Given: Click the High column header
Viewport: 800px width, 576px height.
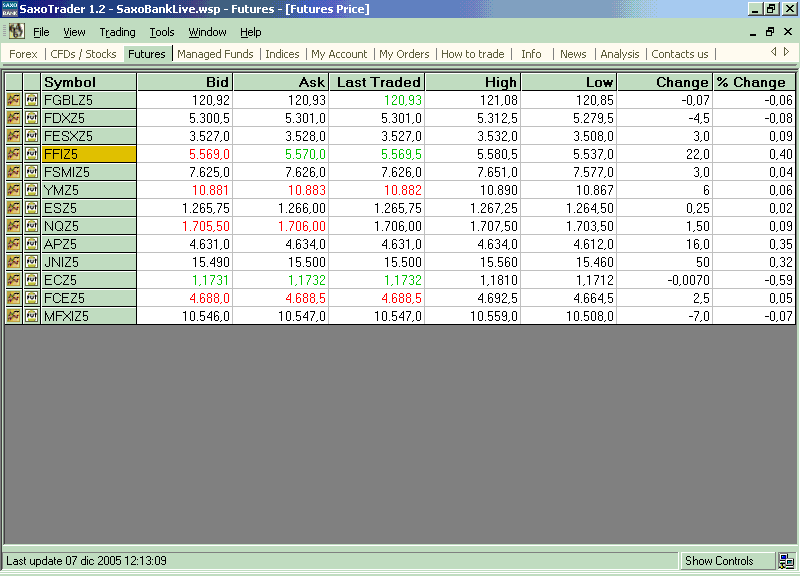Looking at the screenshot, I should (473, 82).
